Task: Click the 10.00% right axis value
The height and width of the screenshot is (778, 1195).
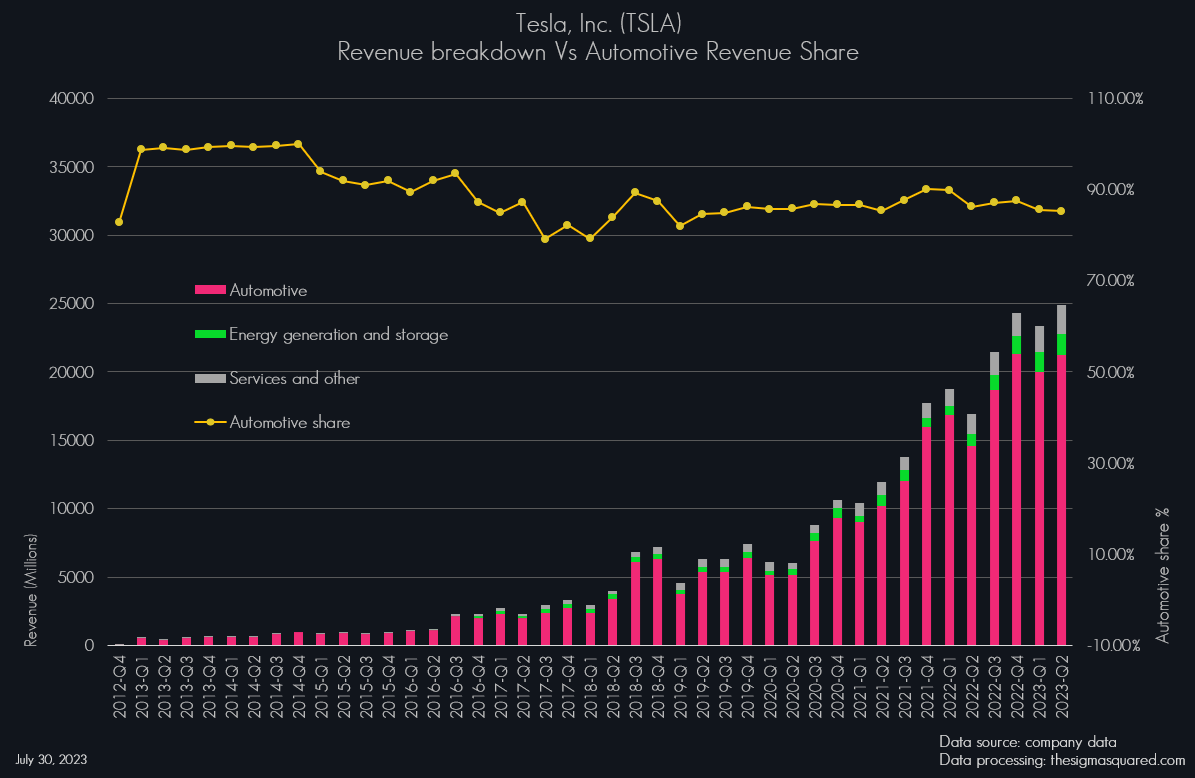Action: 1110,554
